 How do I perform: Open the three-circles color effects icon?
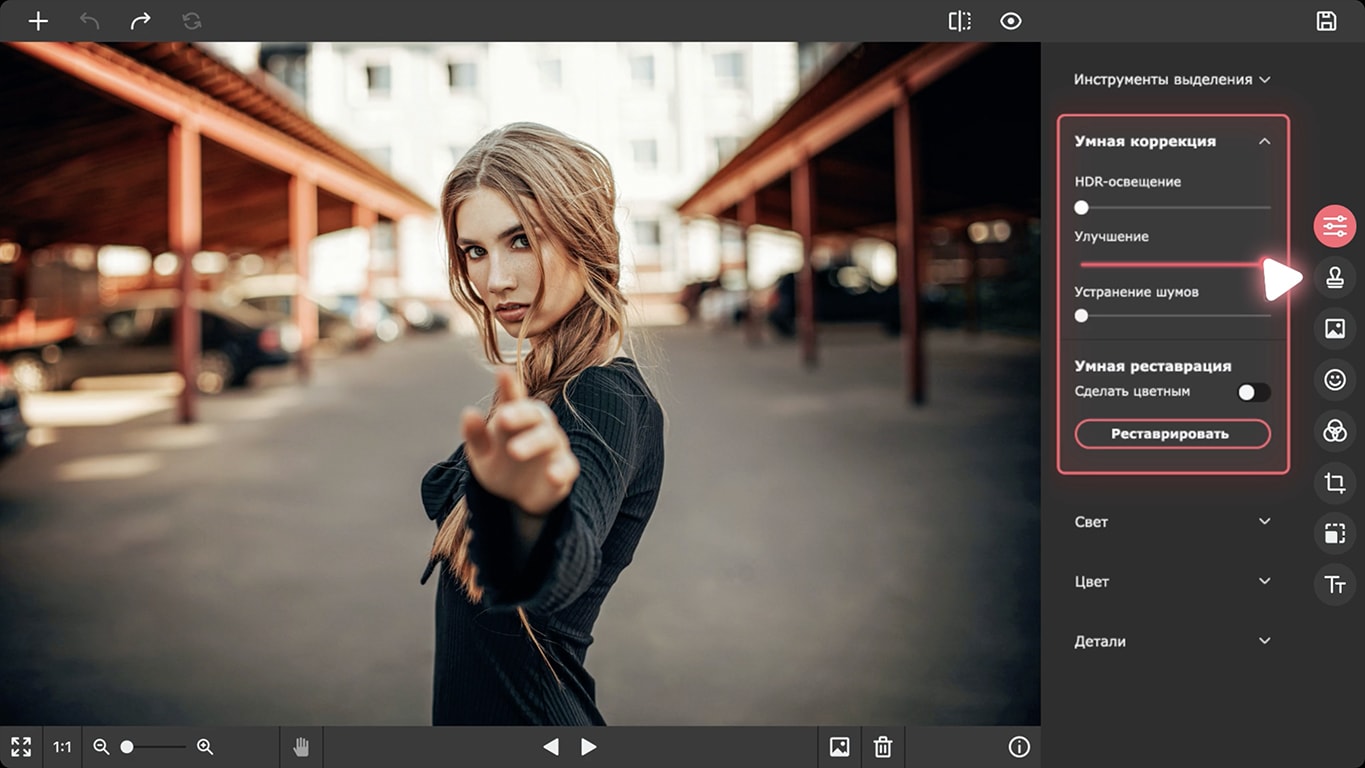(1335, 431)
